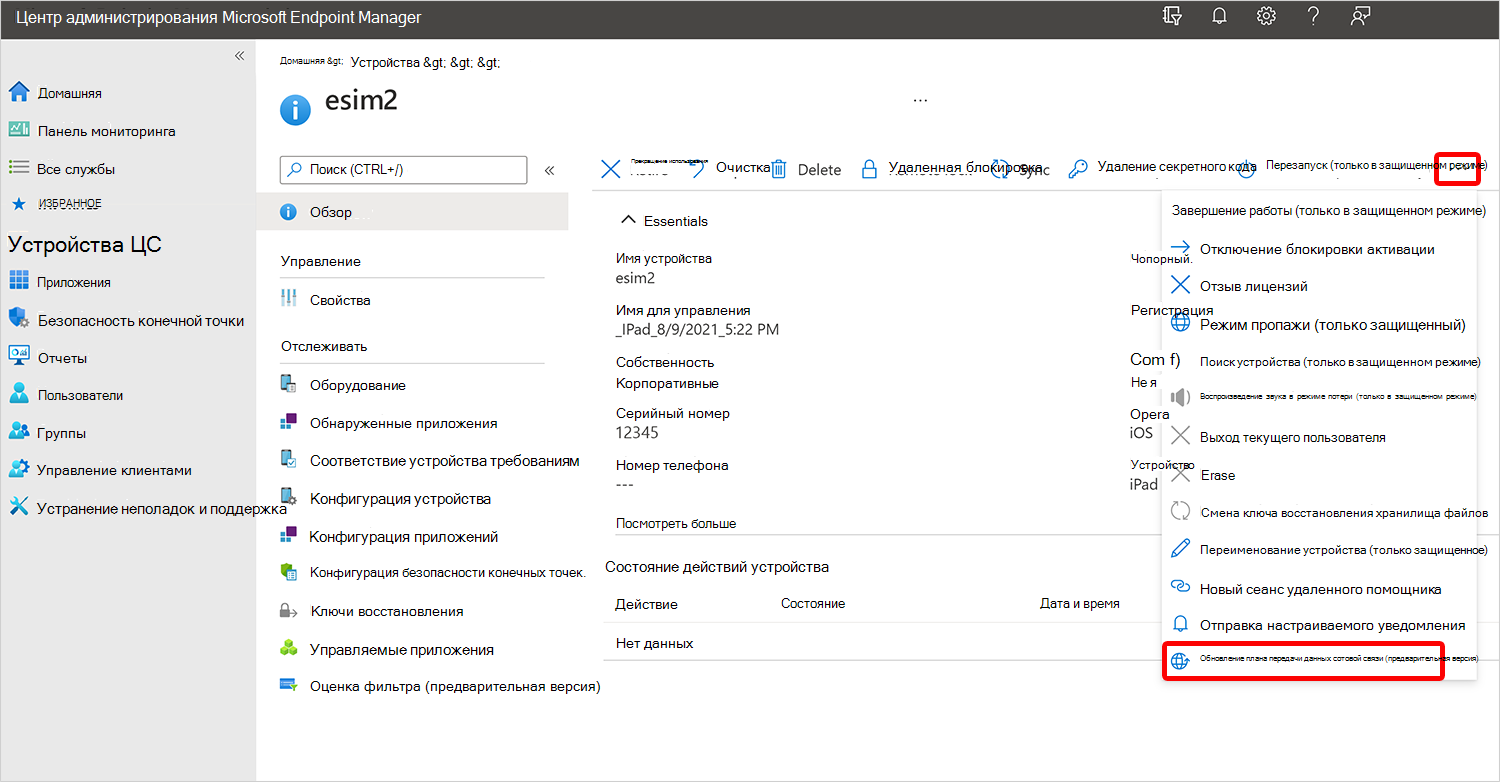Click the key icon for Удаление секретного кода
This screenshot has width=1500, height=782.
tap(1078, 169)
